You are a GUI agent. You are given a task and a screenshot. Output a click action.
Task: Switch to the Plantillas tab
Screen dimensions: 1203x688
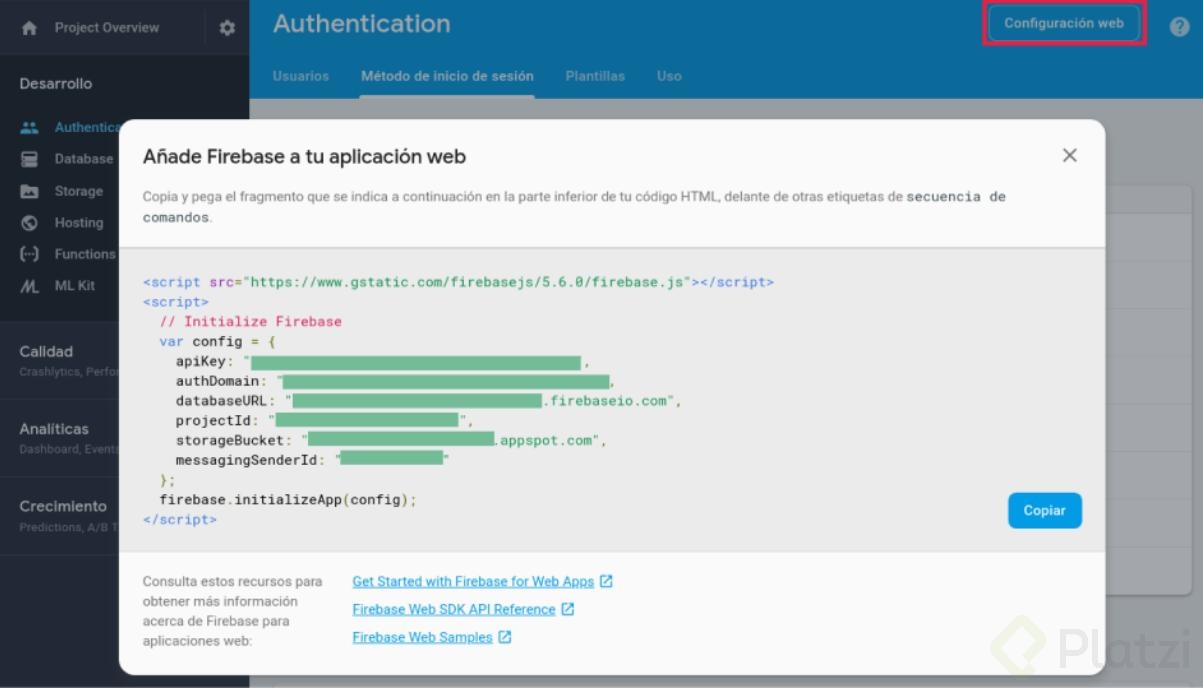click(595, 76)
